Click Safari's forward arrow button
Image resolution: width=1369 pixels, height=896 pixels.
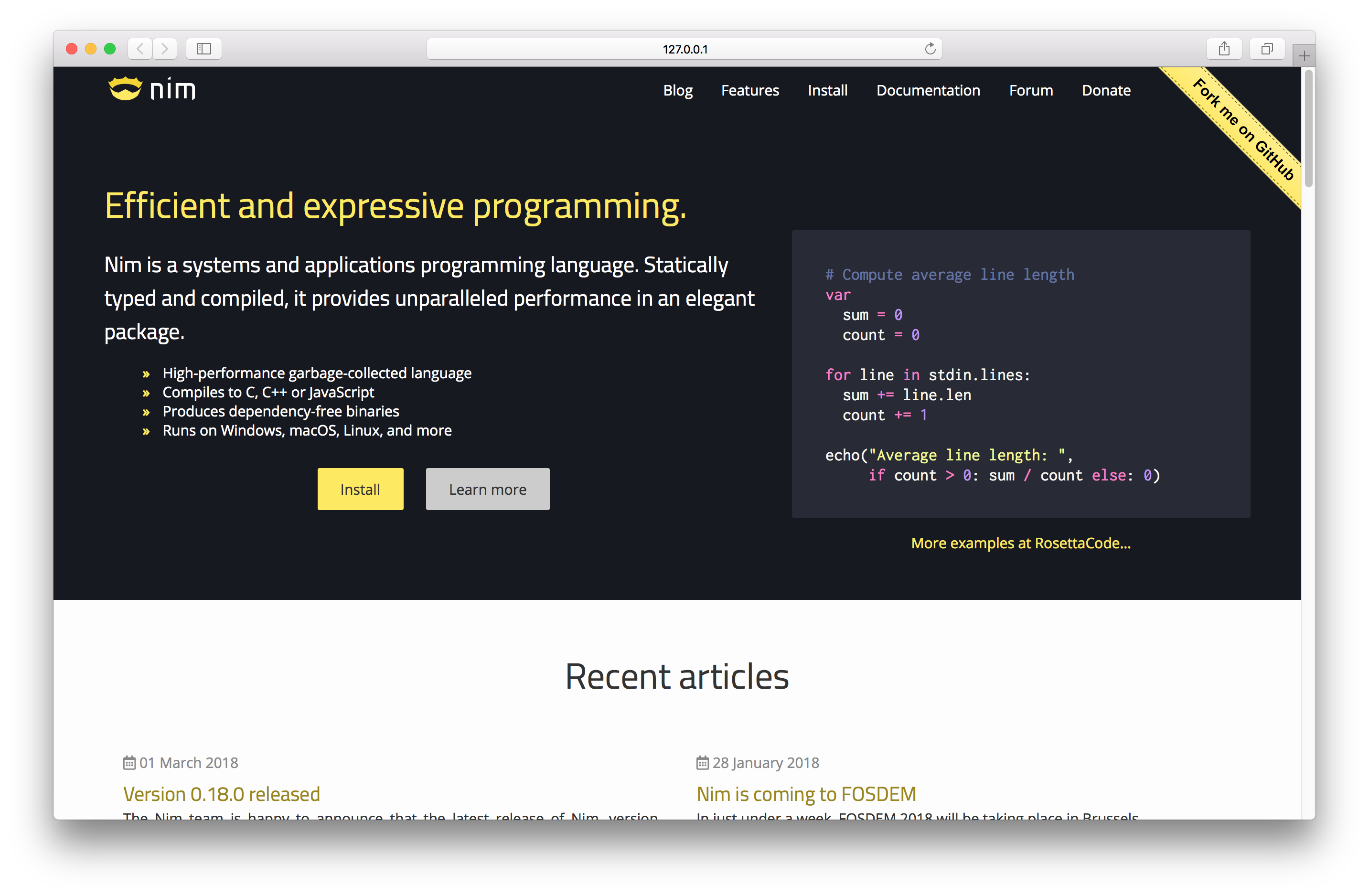(x=165, y=49)
